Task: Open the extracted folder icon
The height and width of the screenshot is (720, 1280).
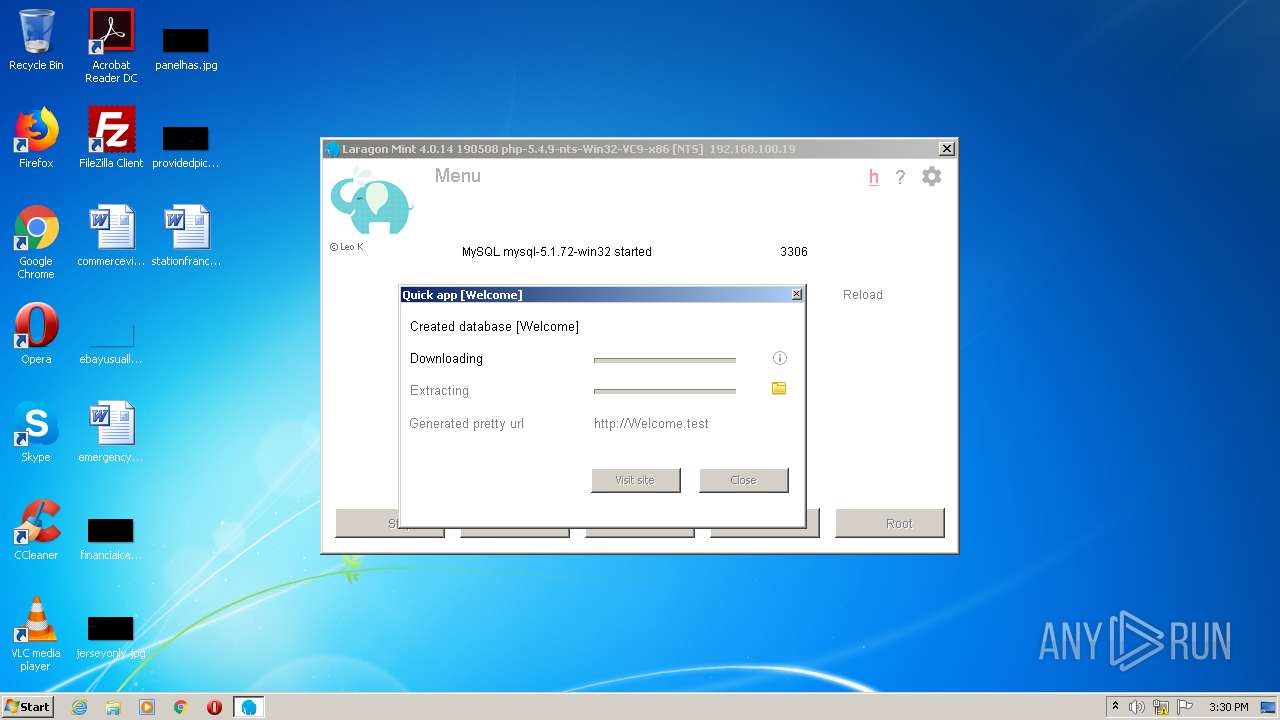Action: 779,388
